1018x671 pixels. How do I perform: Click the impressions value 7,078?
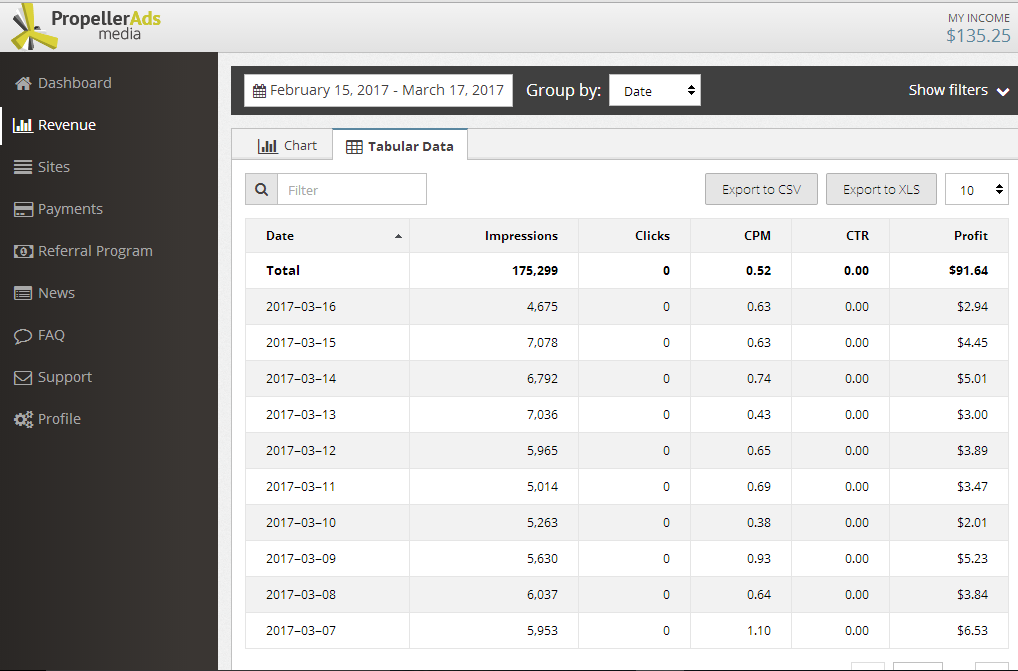point(542,343)
